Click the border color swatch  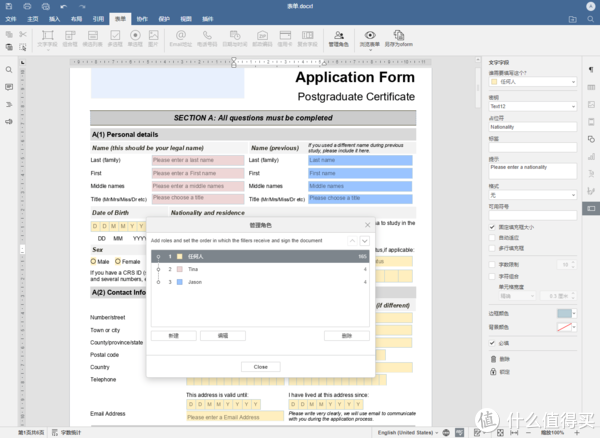click(x=564, y=314)
